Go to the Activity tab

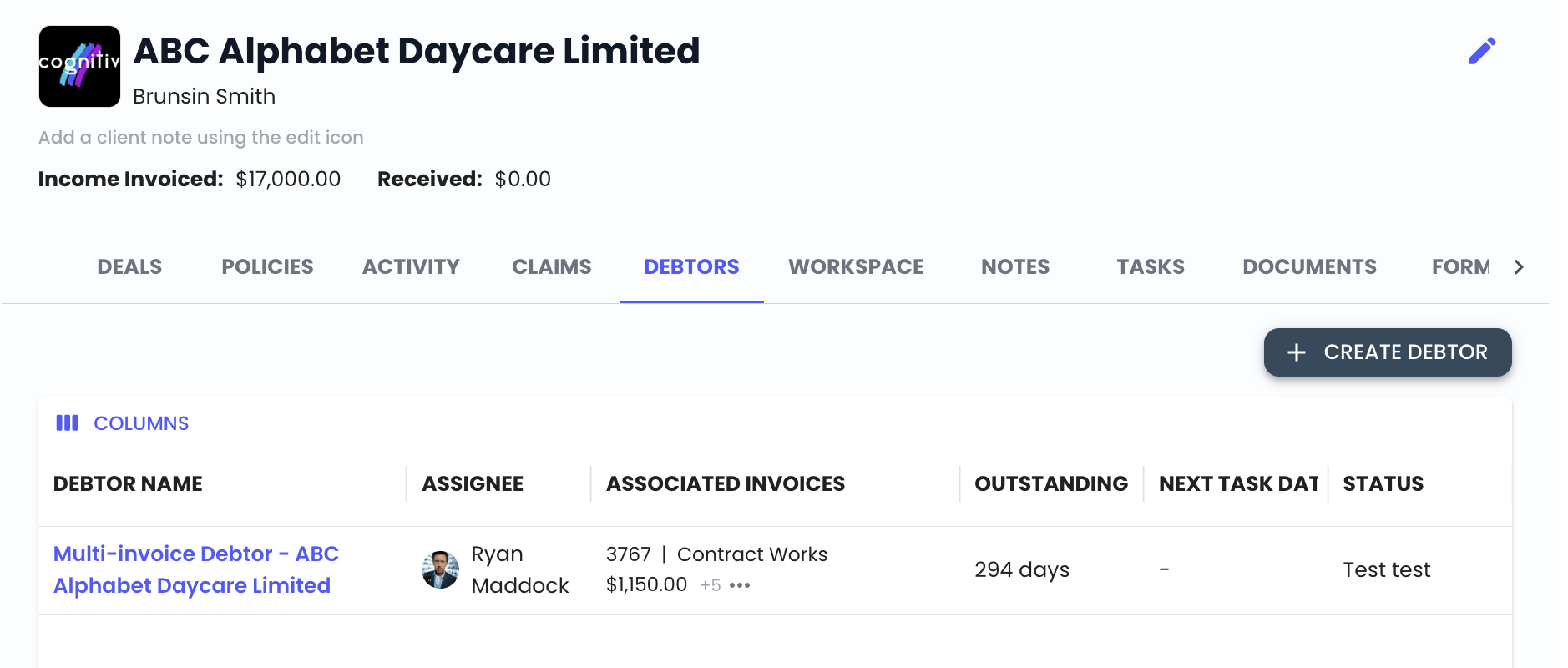(x=411, y=266)
